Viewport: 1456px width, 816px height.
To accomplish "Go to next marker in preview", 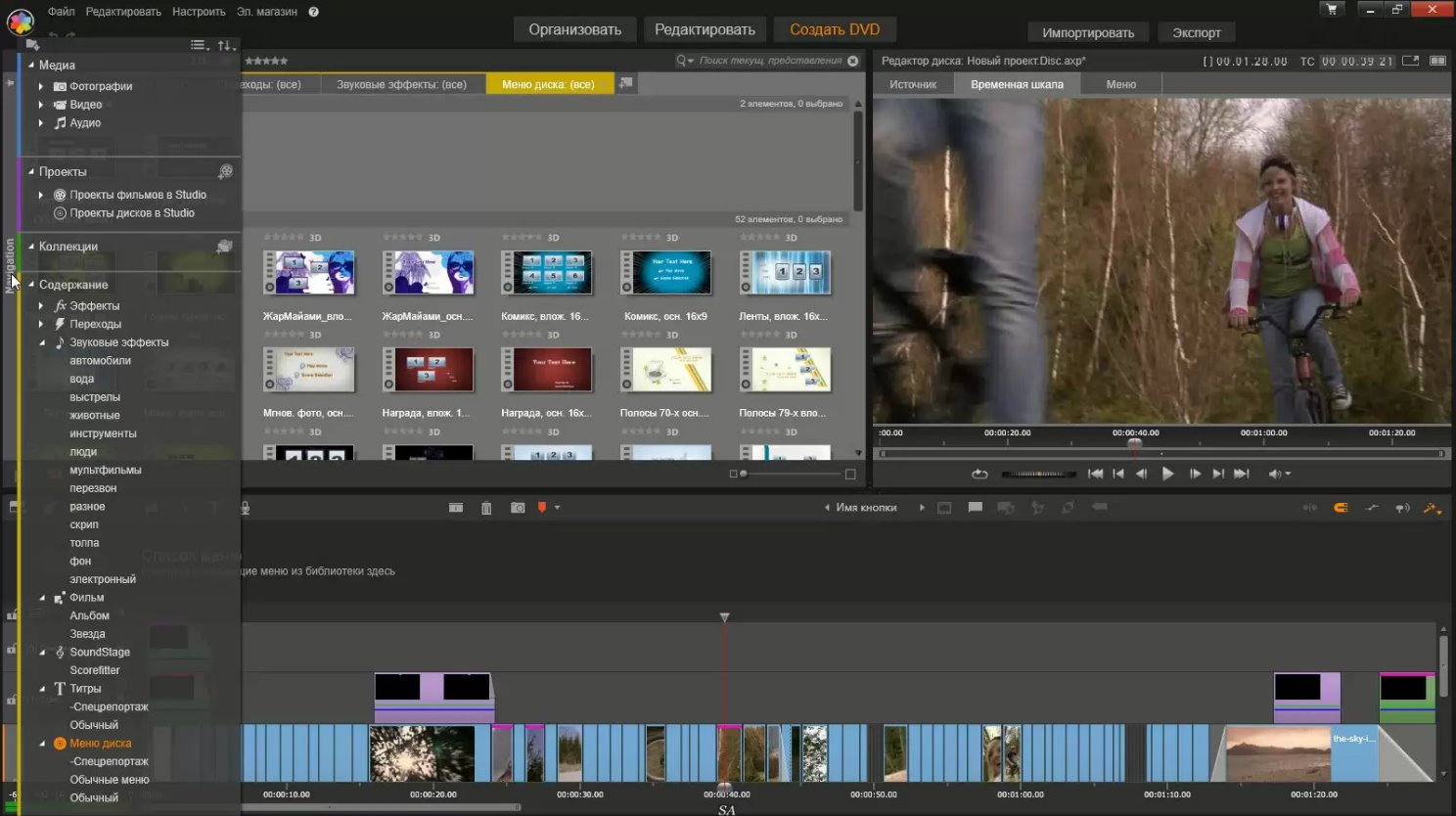I will point(1218,474).
